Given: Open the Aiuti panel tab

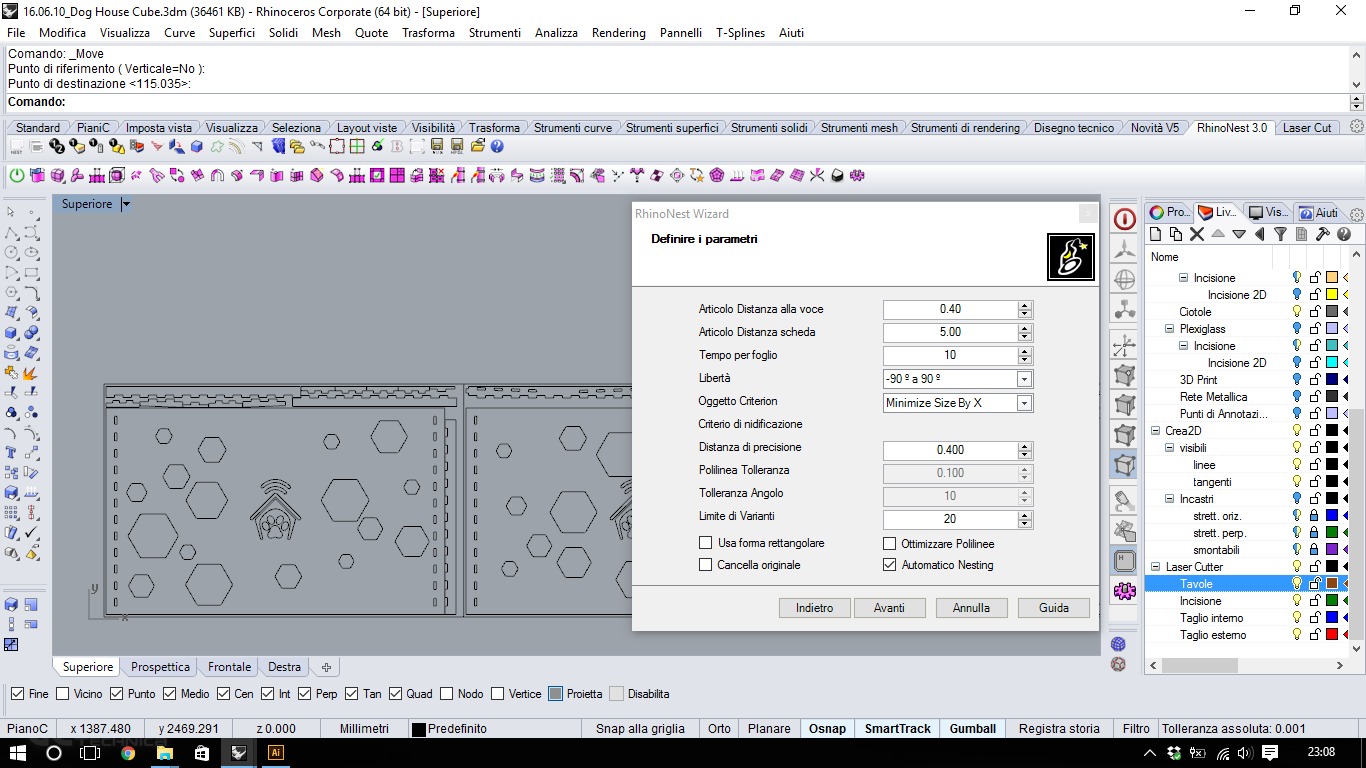Looking at the screenshot, I should point(1319,212).
